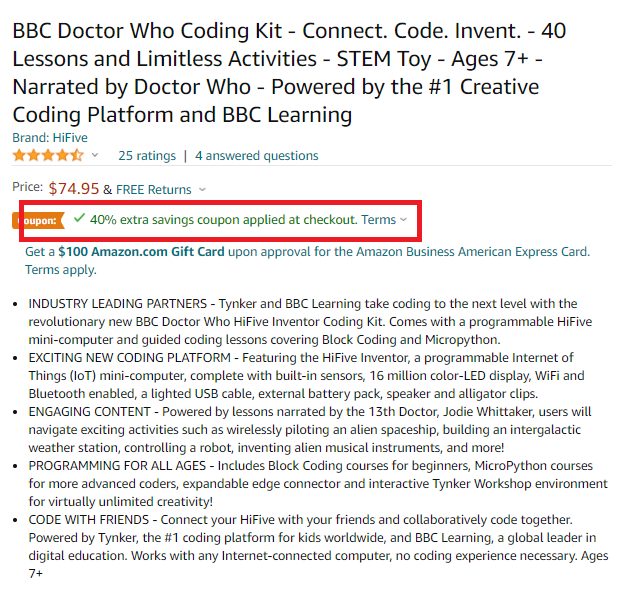The width and height of the screenshot is (627, 599).
Task: Select the CODE WITH FRIENDS bullet
Action: (318, 546)
